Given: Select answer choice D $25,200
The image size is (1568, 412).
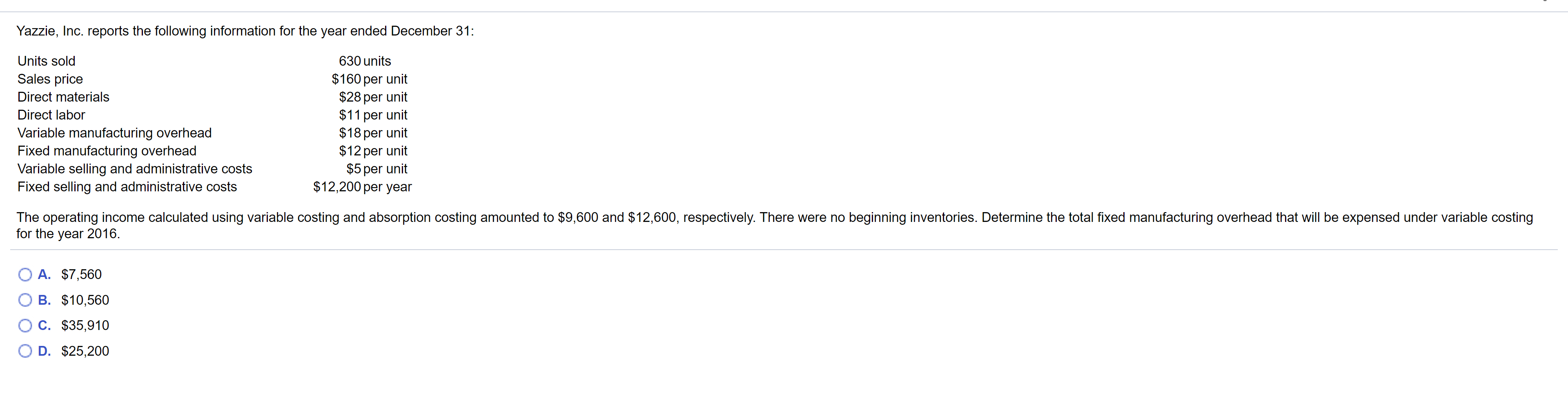Looking at the screenshot, I should (x=85, y=351).
